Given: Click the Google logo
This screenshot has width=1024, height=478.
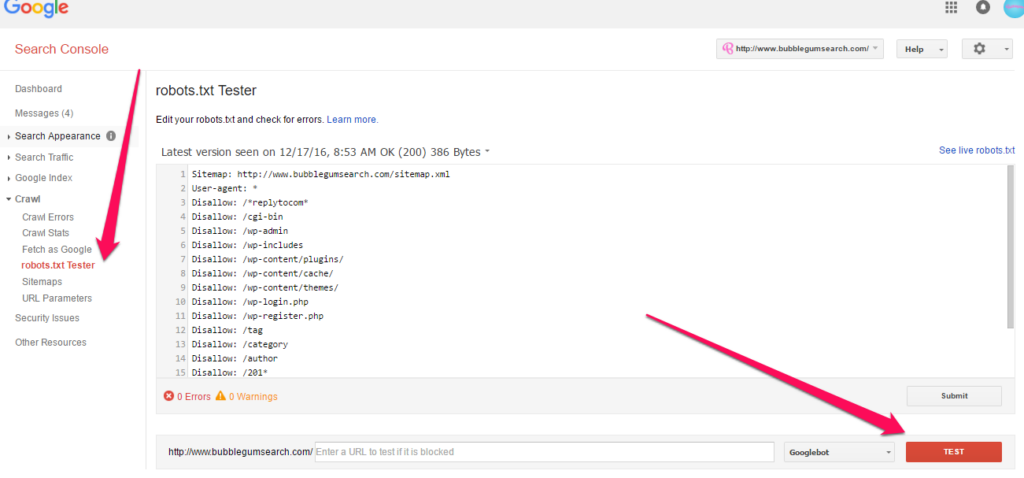Looking at the screenshot, I should (x=36, y=8).
